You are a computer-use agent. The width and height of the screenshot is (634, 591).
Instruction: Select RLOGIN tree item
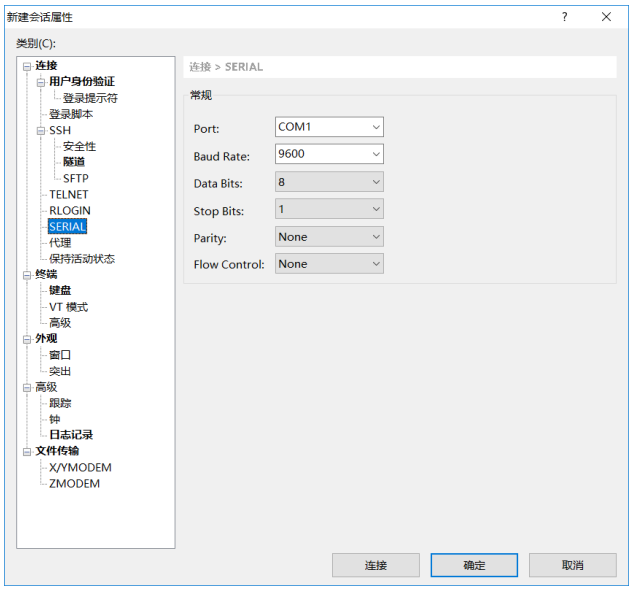(70, 211)
